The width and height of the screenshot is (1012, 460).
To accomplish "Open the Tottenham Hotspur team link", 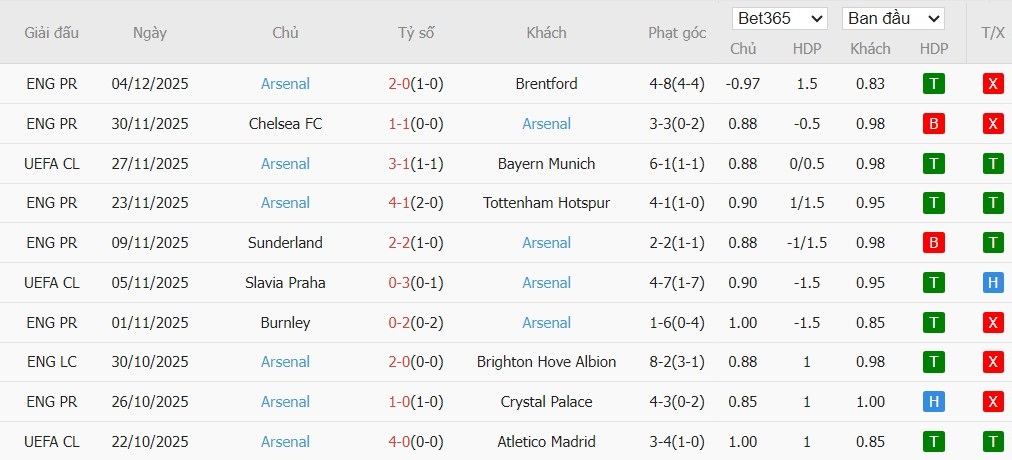I will (x=546, y=203).
